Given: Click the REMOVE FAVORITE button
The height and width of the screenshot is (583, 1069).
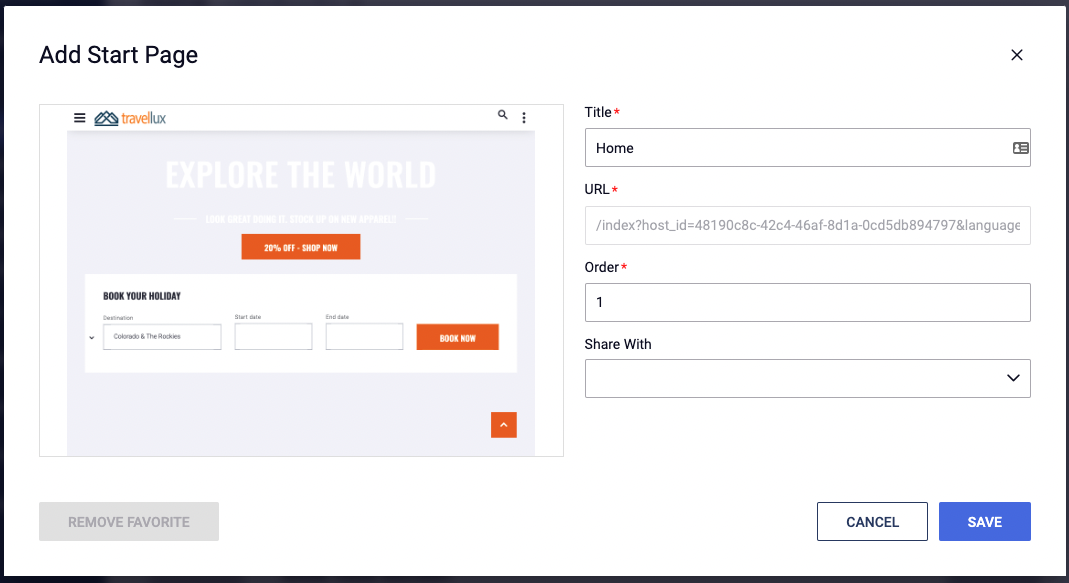Looking at the screenshot, I should (128, 521).
